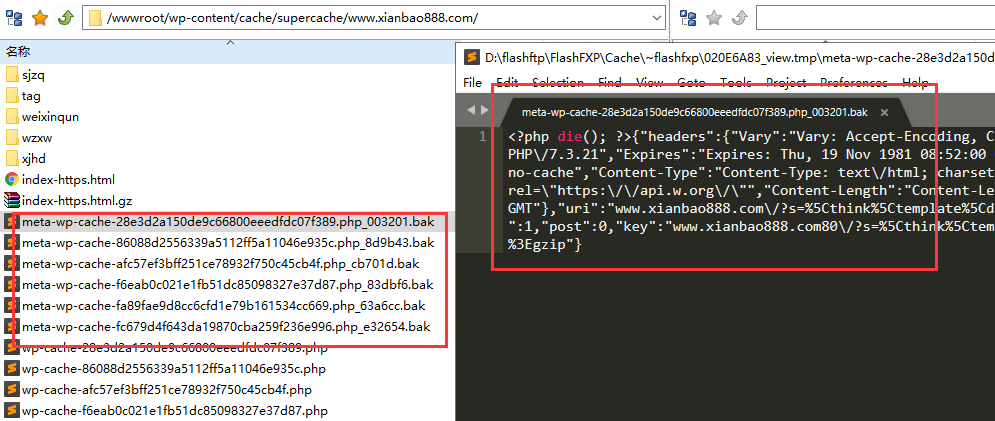Open the View menu in Sublime Text
The width and height of the screenshot is (995, 421).
pyautogui.click(x=650, y=83)
